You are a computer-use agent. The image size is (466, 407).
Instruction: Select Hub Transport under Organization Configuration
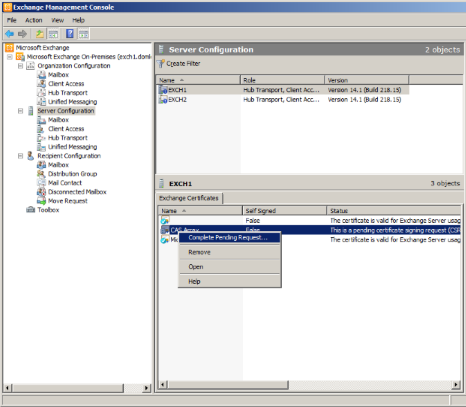point(68,93)
